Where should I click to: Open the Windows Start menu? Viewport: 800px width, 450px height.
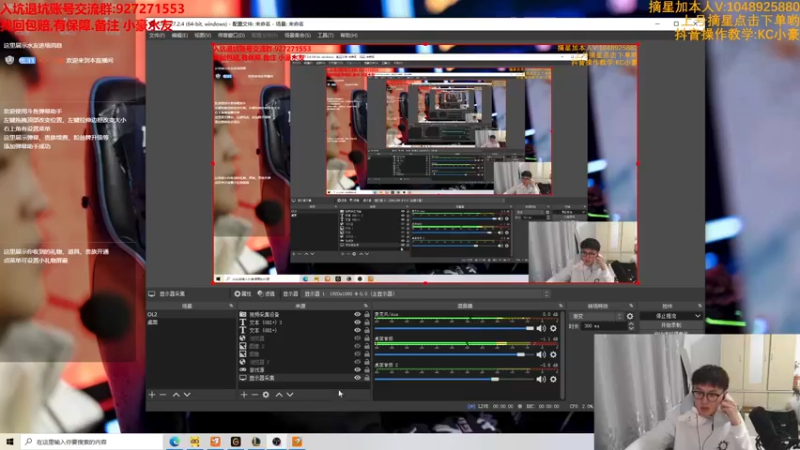coord(10,441)
